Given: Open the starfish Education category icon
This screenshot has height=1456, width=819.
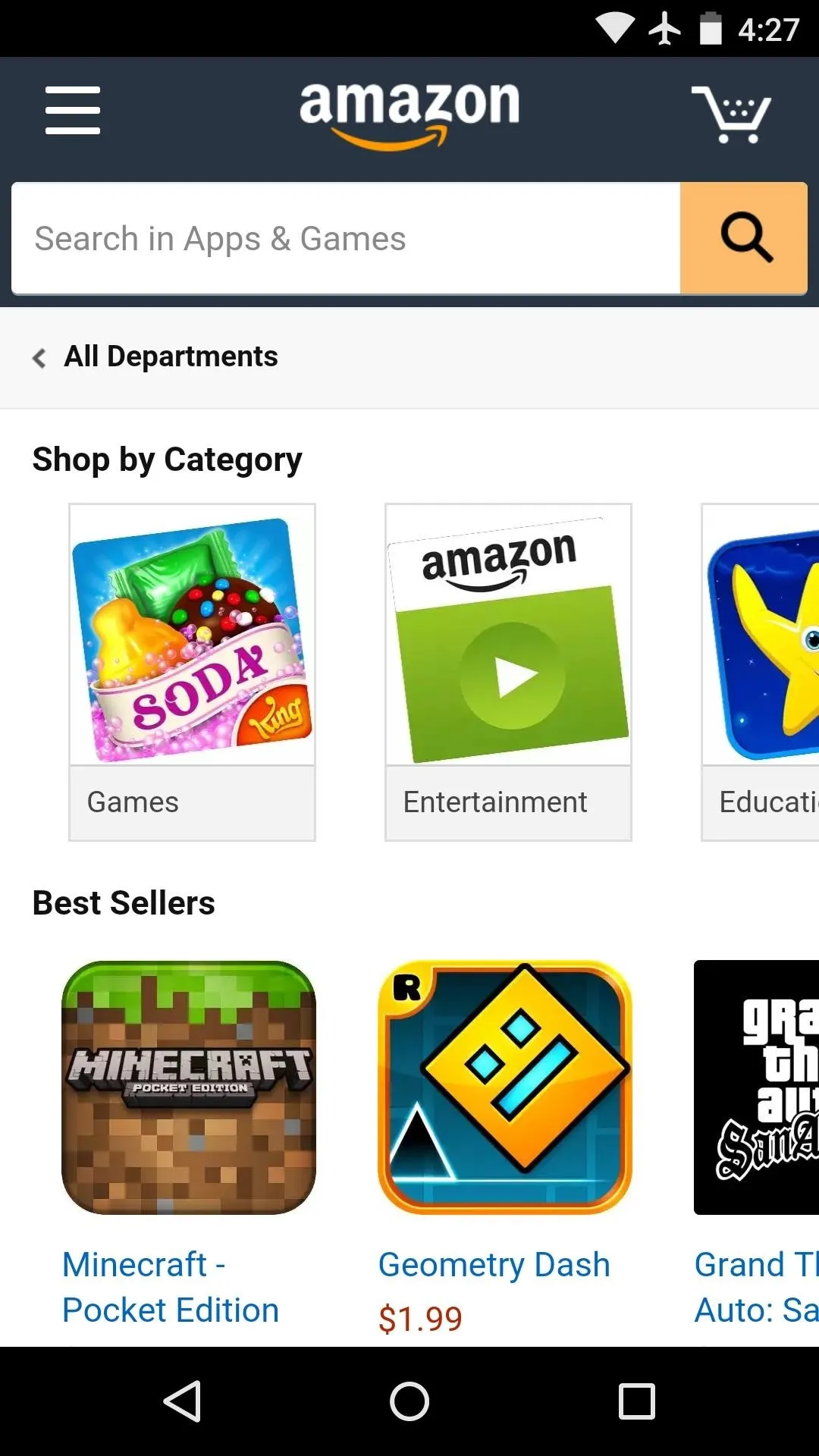Looking at the screenshot, I should [761, 635].
